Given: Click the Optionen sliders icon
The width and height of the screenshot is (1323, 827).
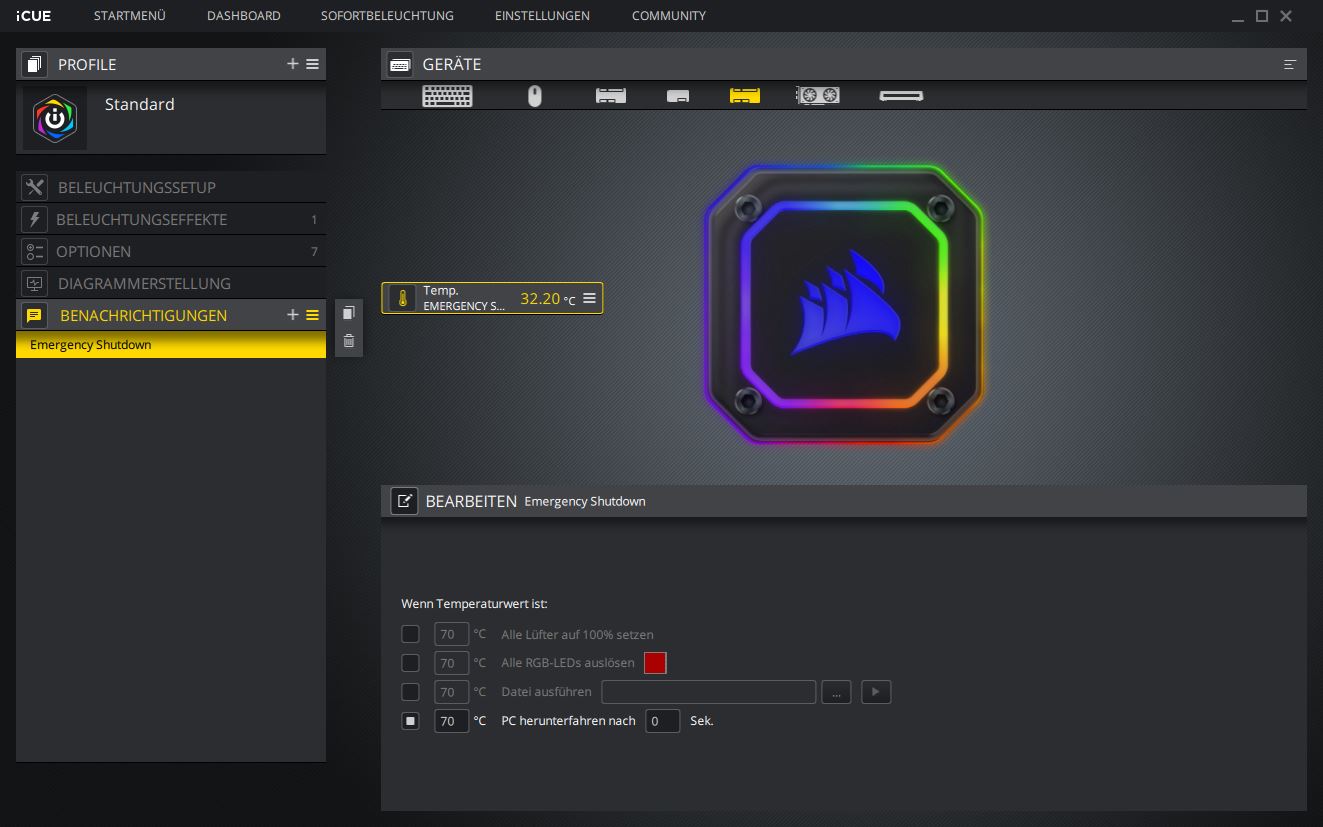Looking at the screenshot, I should coord(35,251).
